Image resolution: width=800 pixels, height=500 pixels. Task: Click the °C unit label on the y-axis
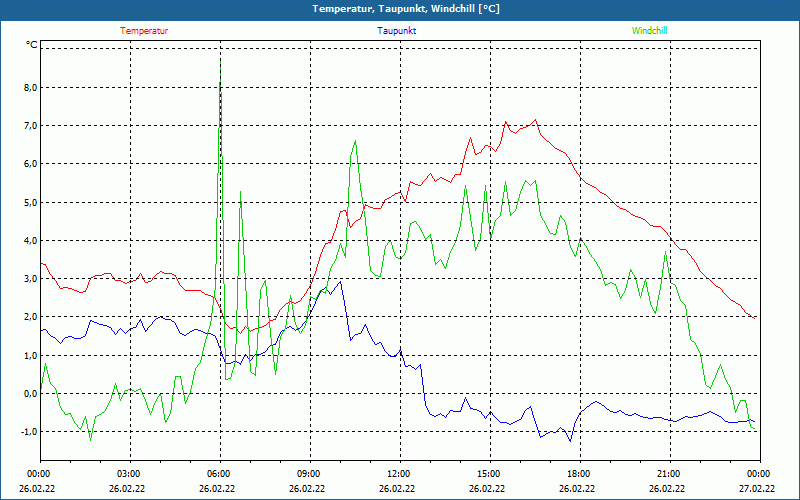[32, 45]
